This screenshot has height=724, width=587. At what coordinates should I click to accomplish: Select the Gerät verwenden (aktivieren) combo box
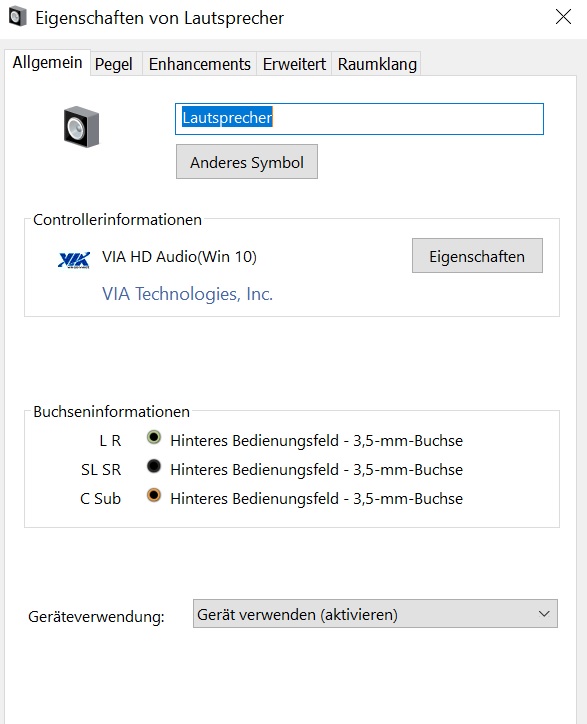[375, 614]
